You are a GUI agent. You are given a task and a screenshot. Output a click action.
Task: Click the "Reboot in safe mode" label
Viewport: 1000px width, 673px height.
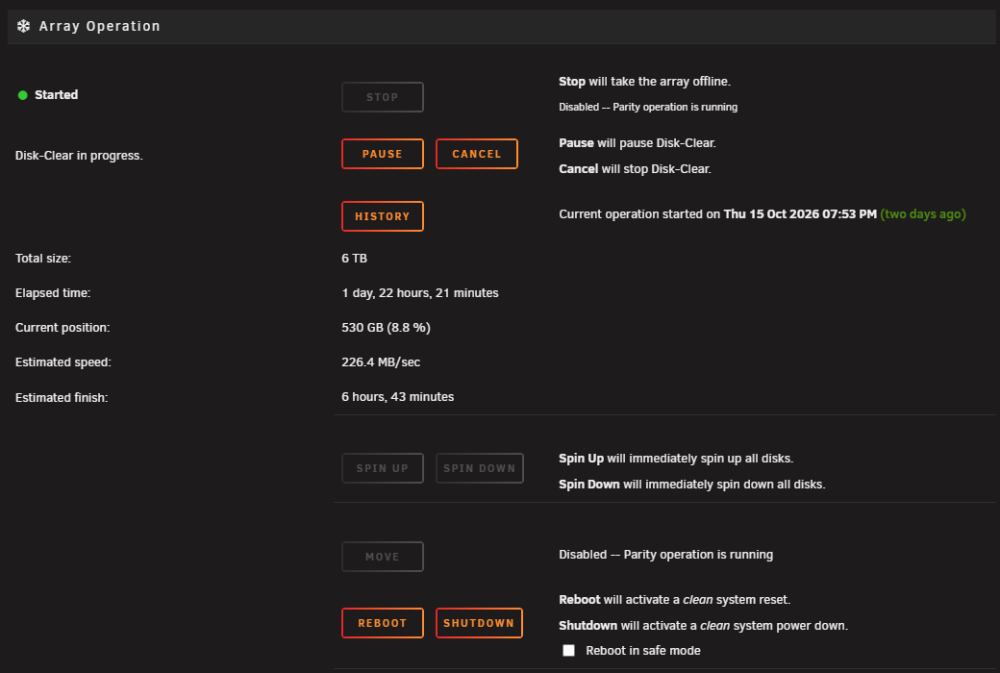coord(643,651)
